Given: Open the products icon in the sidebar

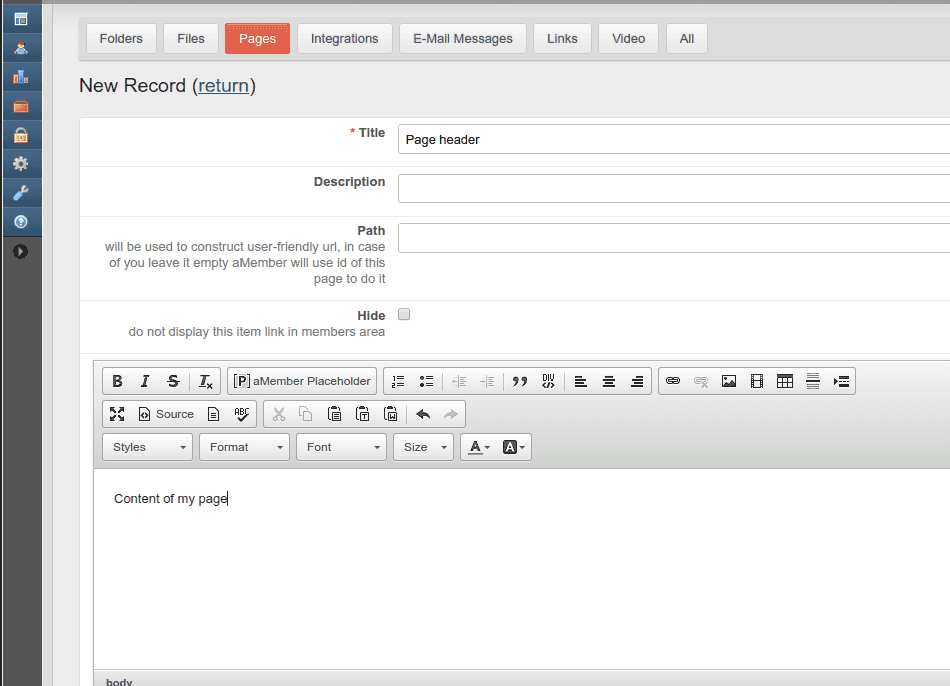Looking at the screenshot, I should pos(21,106).
